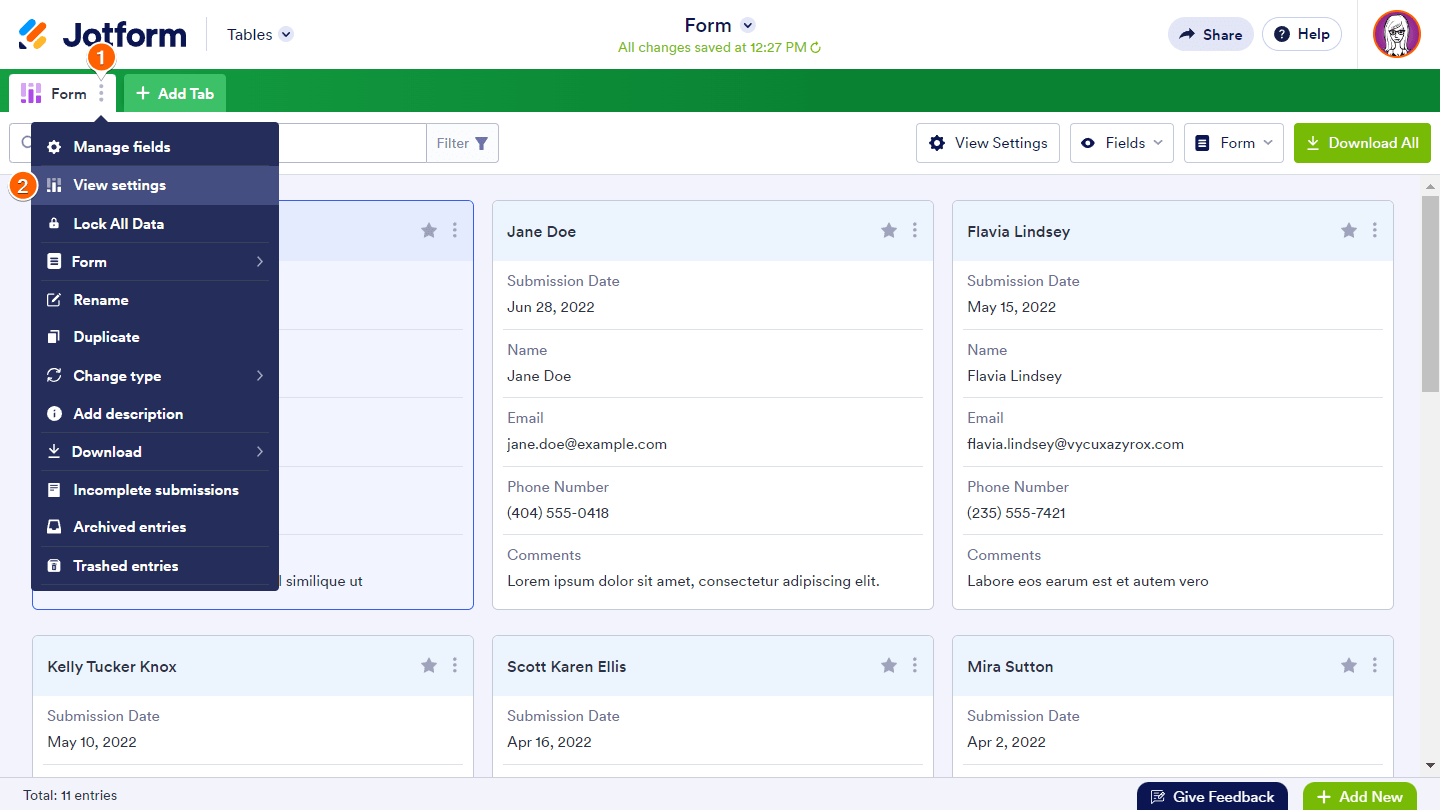Click the Jotform logo icon
Image resolution: width=1440 pixels, height=810 pixels.
tap(33, 35)
